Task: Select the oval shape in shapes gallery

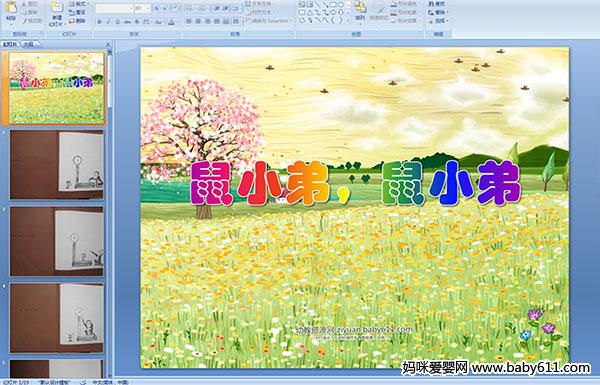Action: (x=341, y=5)
